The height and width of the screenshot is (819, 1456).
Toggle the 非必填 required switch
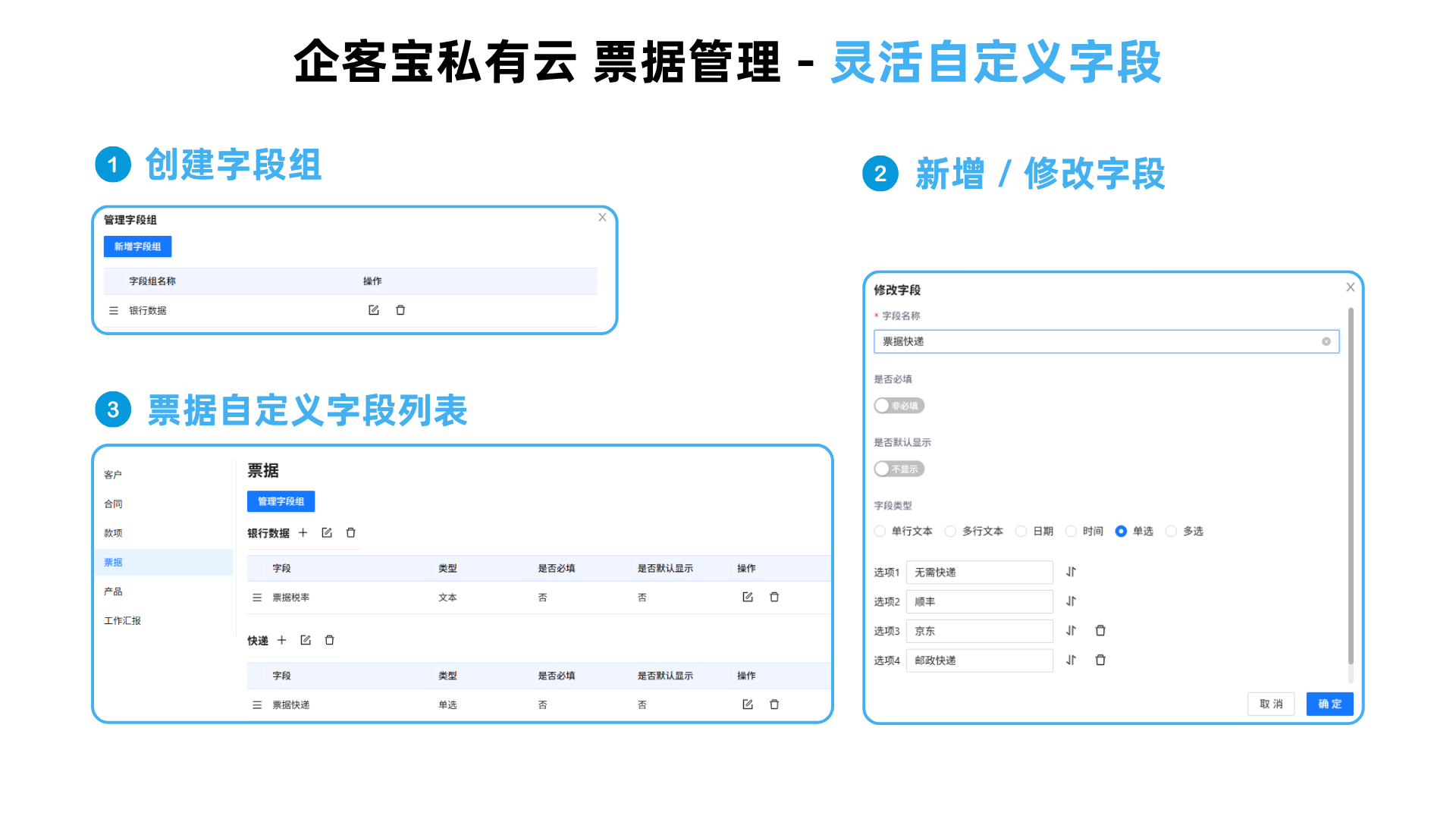click(x=899, y=406)
